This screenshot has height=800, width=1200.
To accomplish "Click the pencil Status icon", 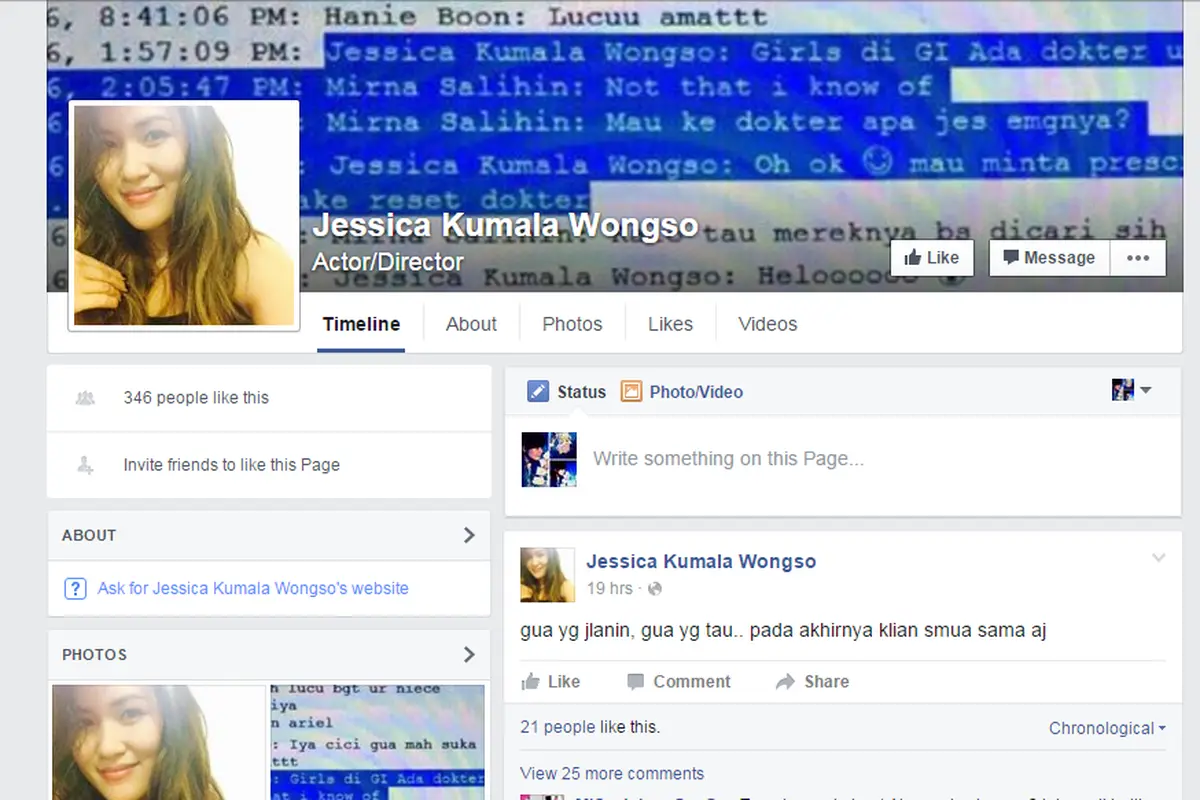I will click(x=538, y=392).
